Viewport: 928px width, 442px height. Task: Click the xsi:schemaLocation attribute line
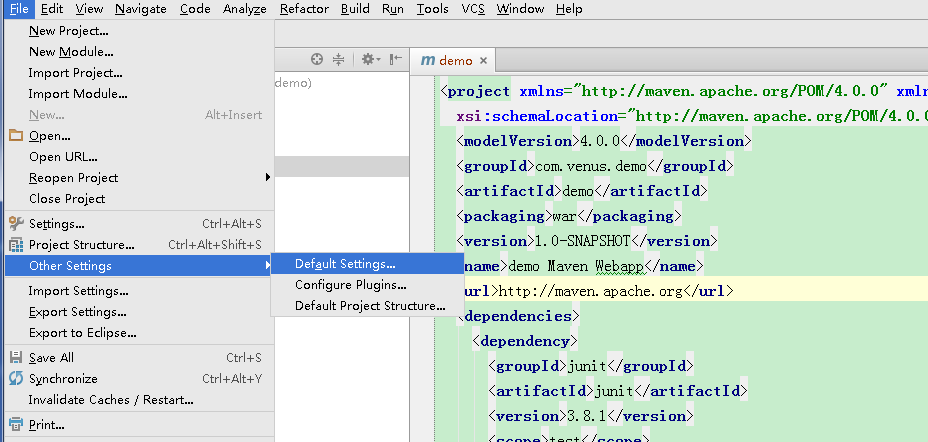pyautogui.click(x=692, y=116)
